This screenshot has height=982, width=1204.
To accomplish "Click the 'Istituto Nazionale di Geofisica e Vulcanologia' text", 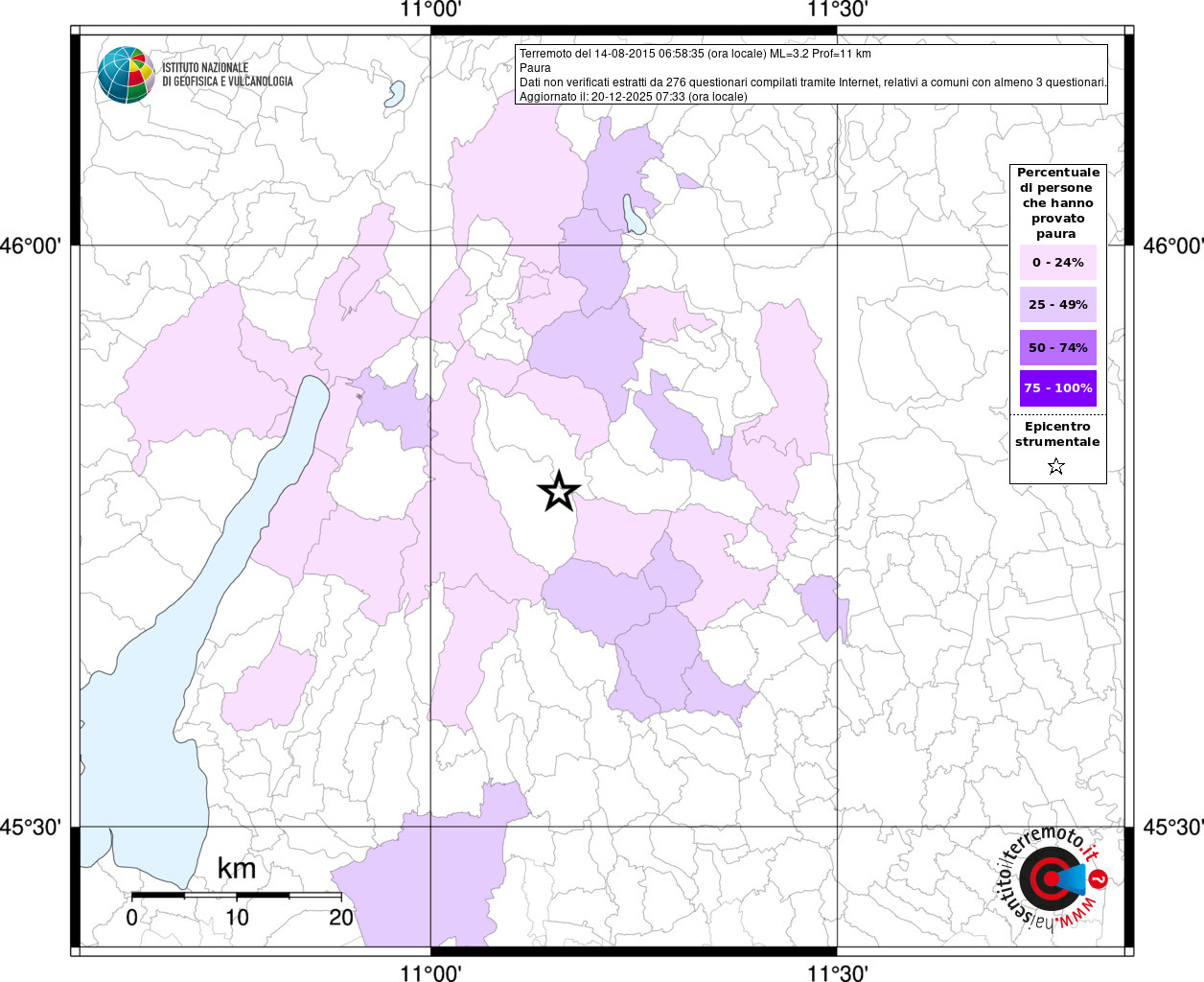I will 227,75.
